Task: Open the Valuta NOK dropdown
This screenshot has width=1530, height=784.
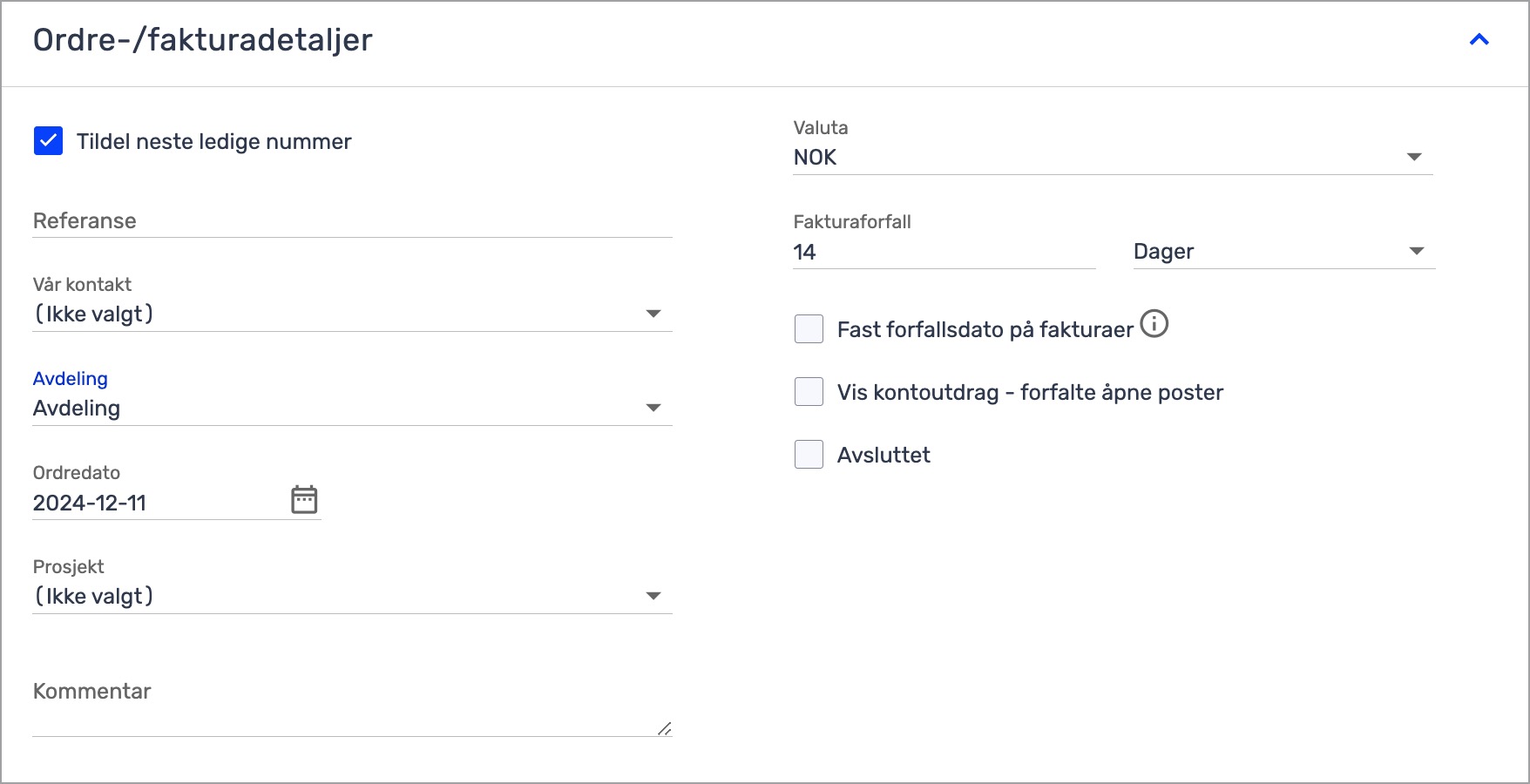Action: [1113, 158]
